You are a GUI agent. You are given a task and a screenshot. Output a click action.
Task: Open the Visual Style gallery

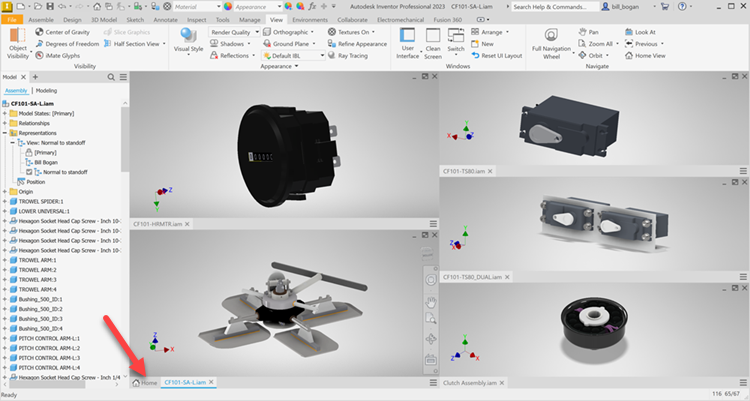click(x=188, y=41)
